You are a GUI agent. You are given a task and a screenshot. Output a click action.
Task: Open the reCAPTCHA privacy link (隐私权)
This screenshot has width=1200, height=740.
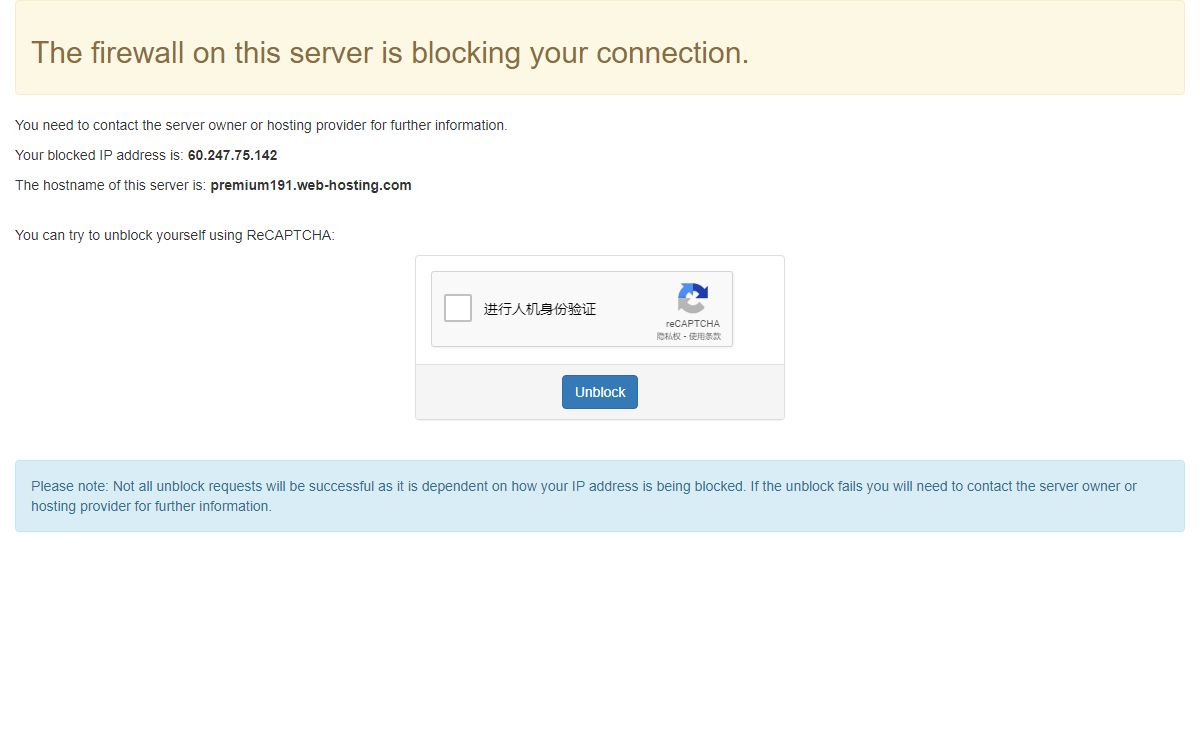click(668, 337)
